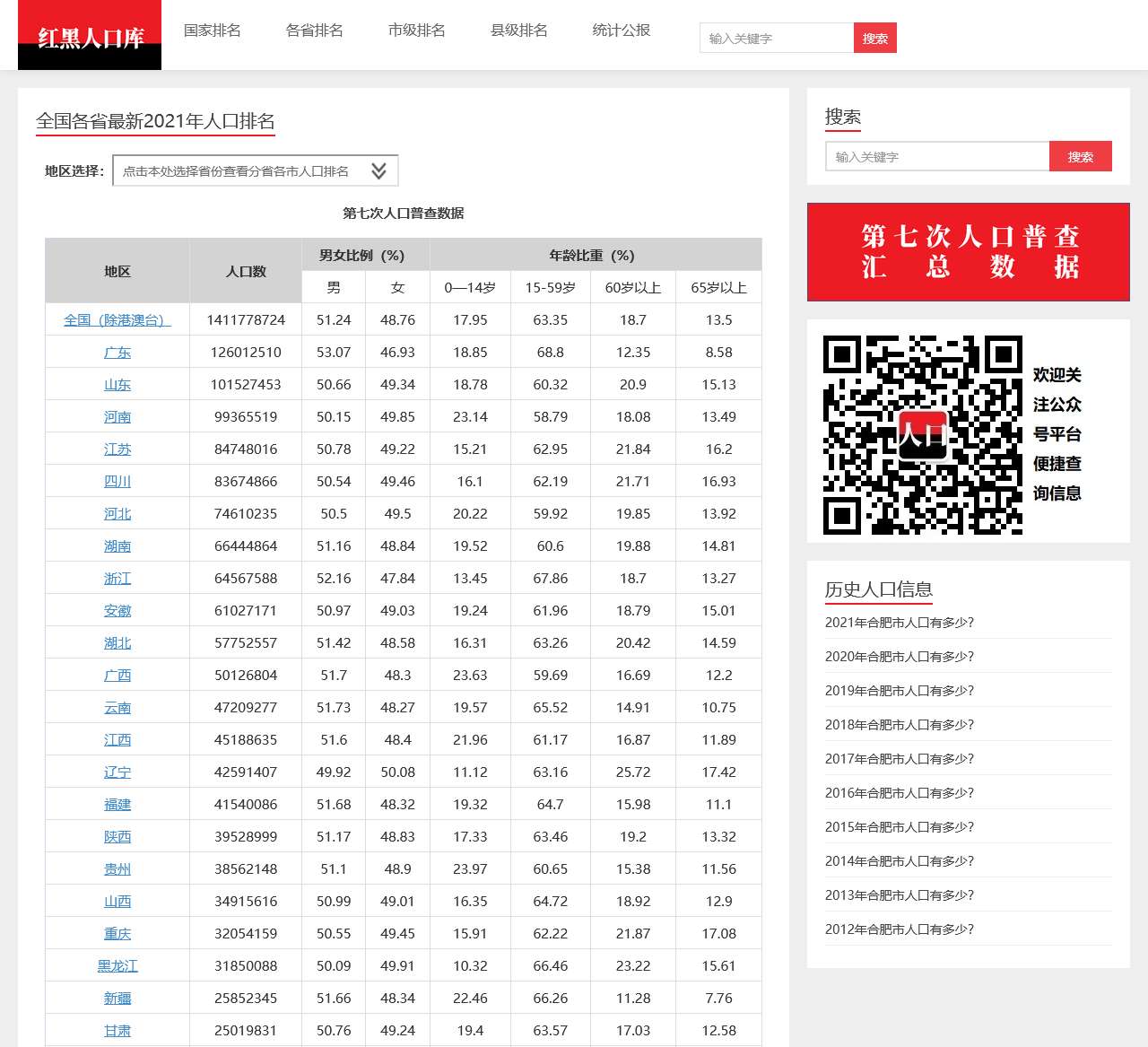The image size is (1148, 1047).
Task: Open the 国家排名 menu item
Action: [213, 31]
